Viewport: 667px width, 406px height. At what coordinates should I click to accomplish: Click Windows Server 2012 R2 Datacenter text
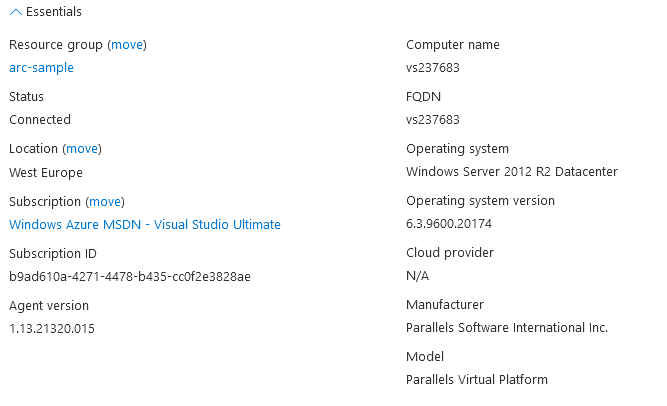click(512, 172)
